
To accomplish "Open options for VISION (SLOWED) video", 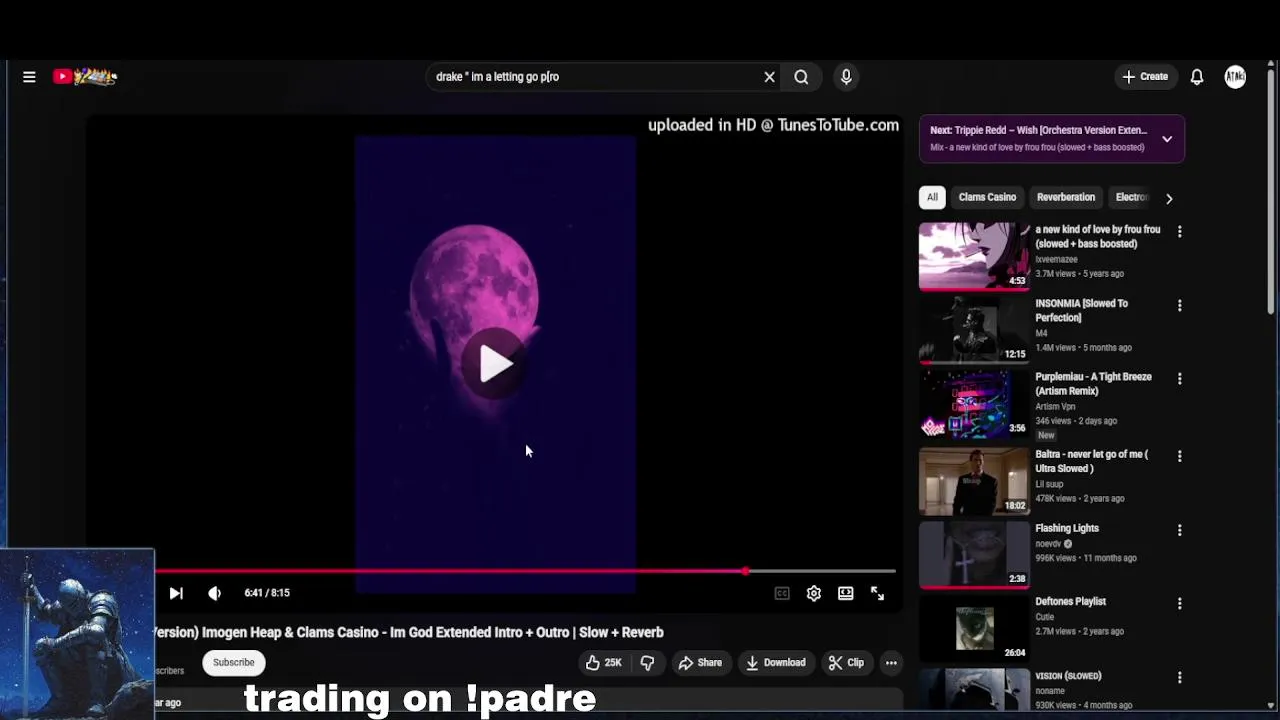I will (1179, 677).
